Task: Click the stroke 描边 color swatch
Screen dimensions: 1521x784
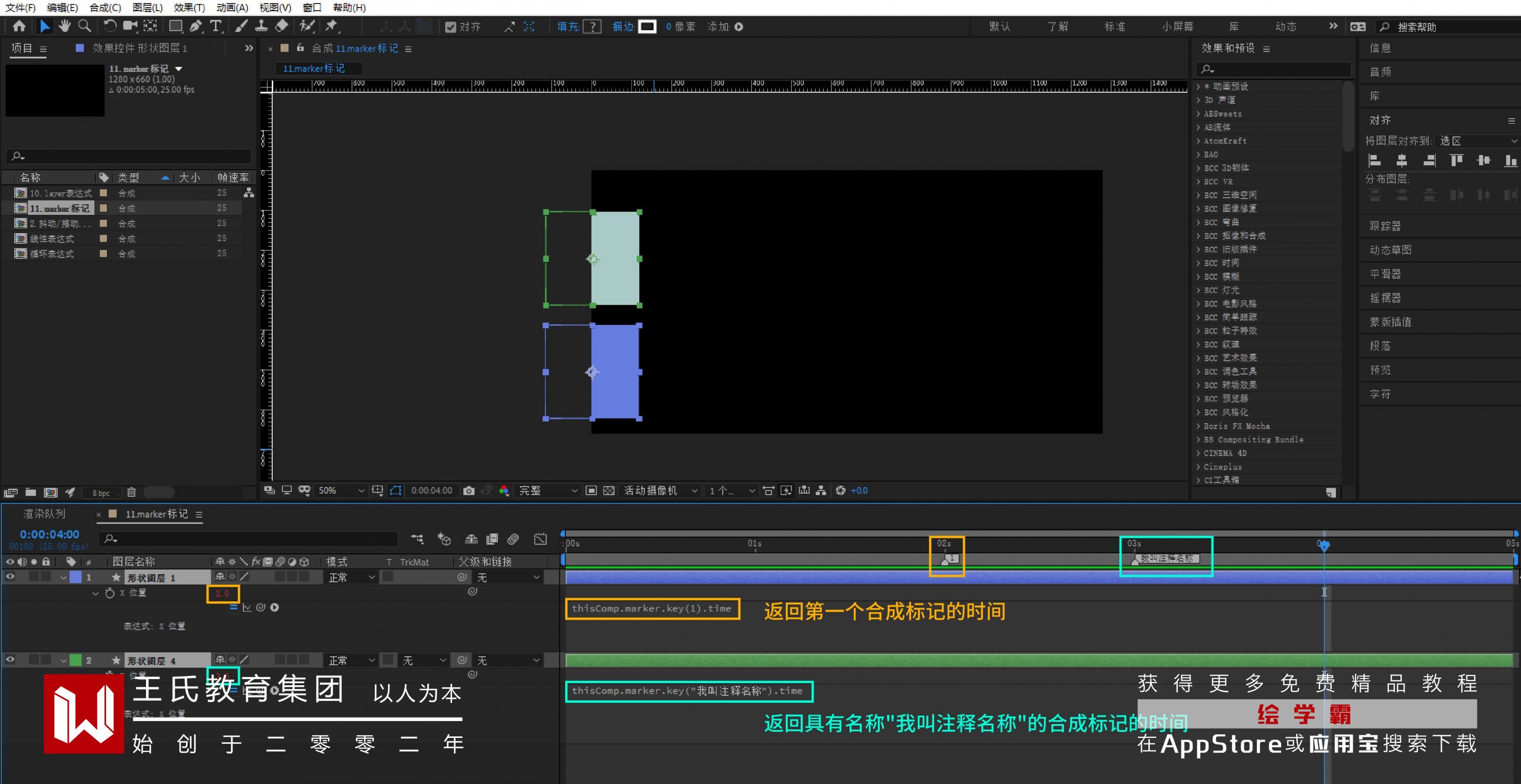Action: pos(647,26)
